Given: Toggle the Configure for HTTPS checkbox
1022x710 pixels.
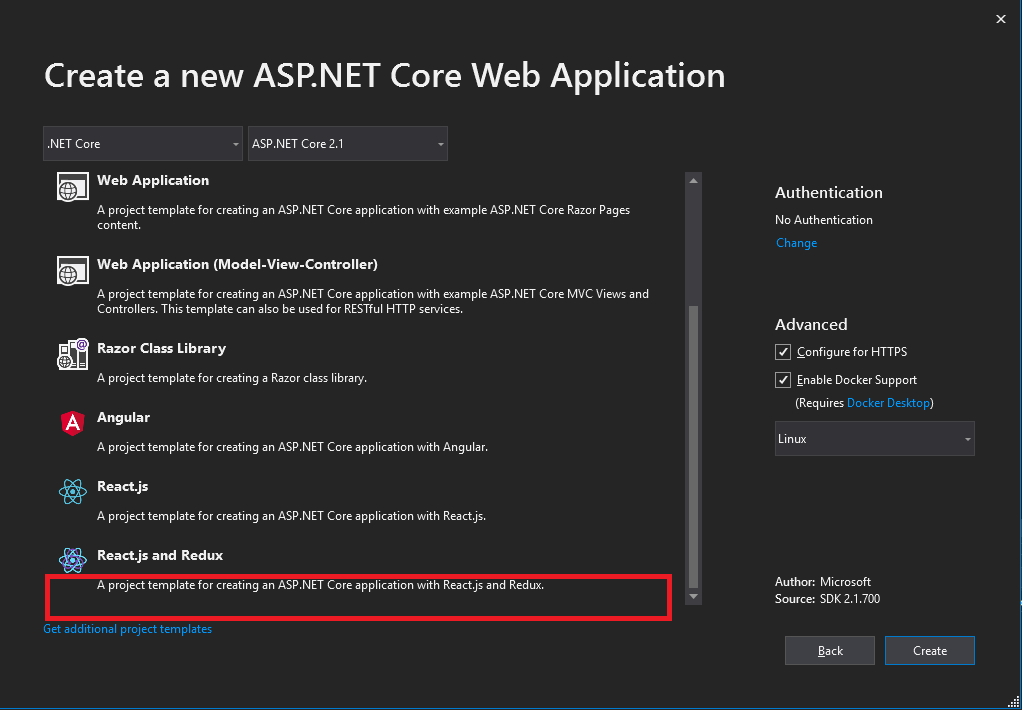Looking at the screenshot, I should [783, 352].
